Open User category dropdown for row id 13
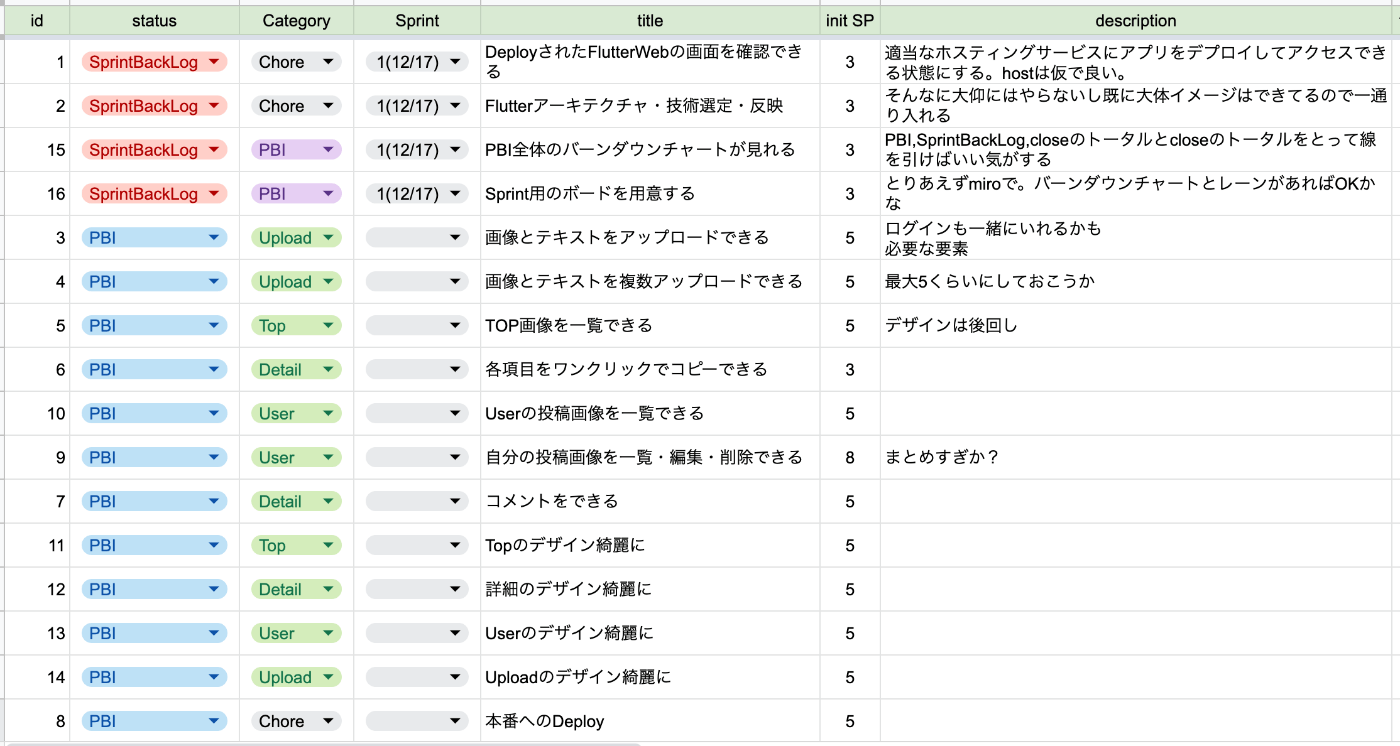Screen dimensions: 1400x746 296,634
